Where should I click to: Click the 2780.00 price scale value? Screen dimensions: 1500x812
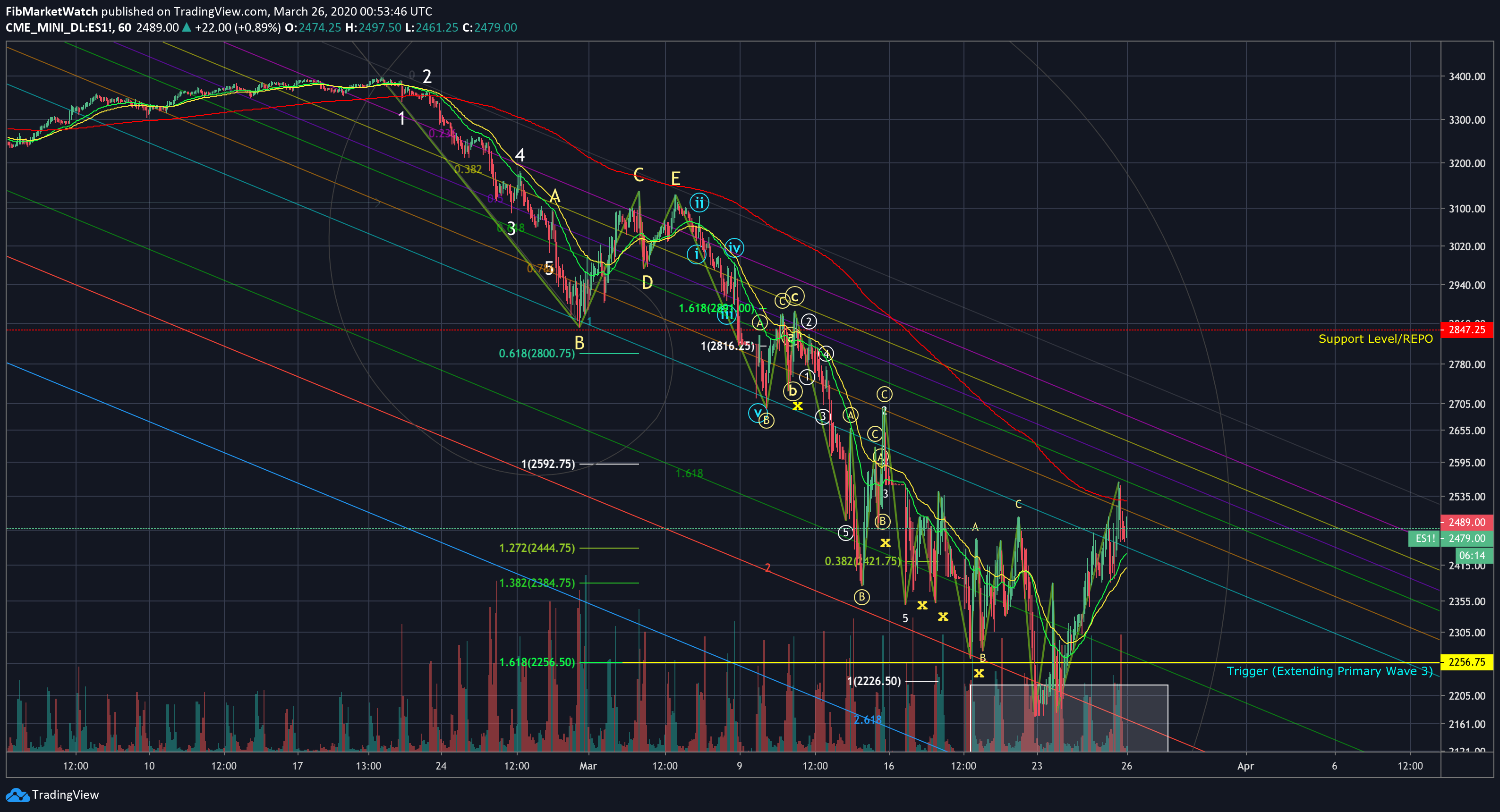point(1467,364)
